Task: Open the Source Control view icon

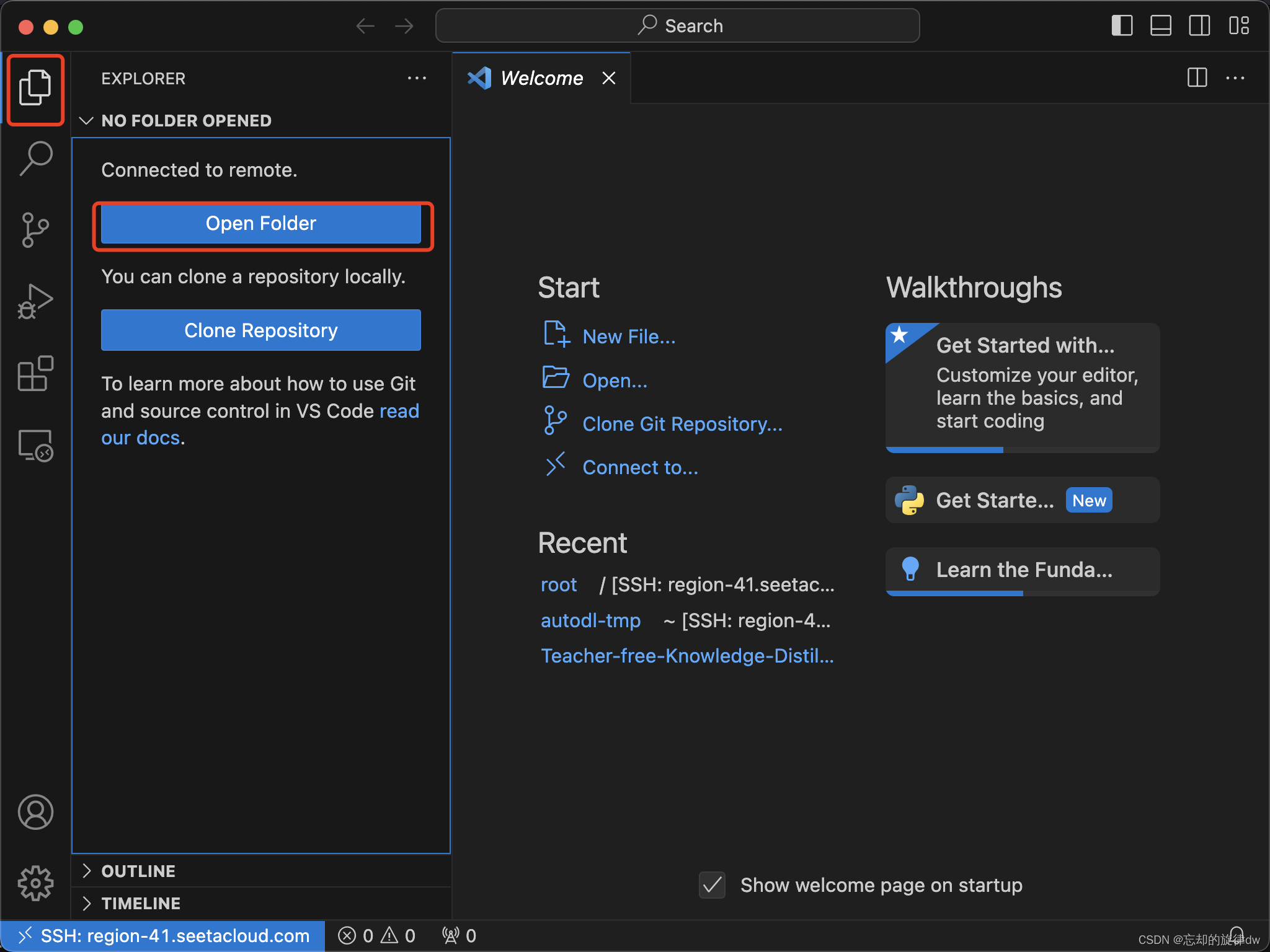Action: 35,230
